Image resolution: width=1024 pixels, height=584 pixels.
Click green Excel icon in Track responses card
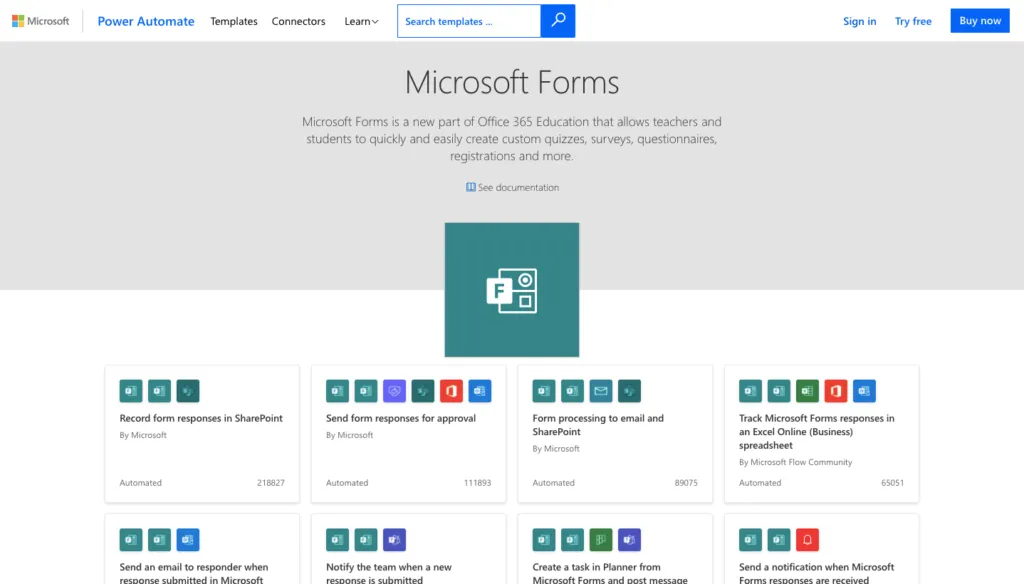coord(807,391)
